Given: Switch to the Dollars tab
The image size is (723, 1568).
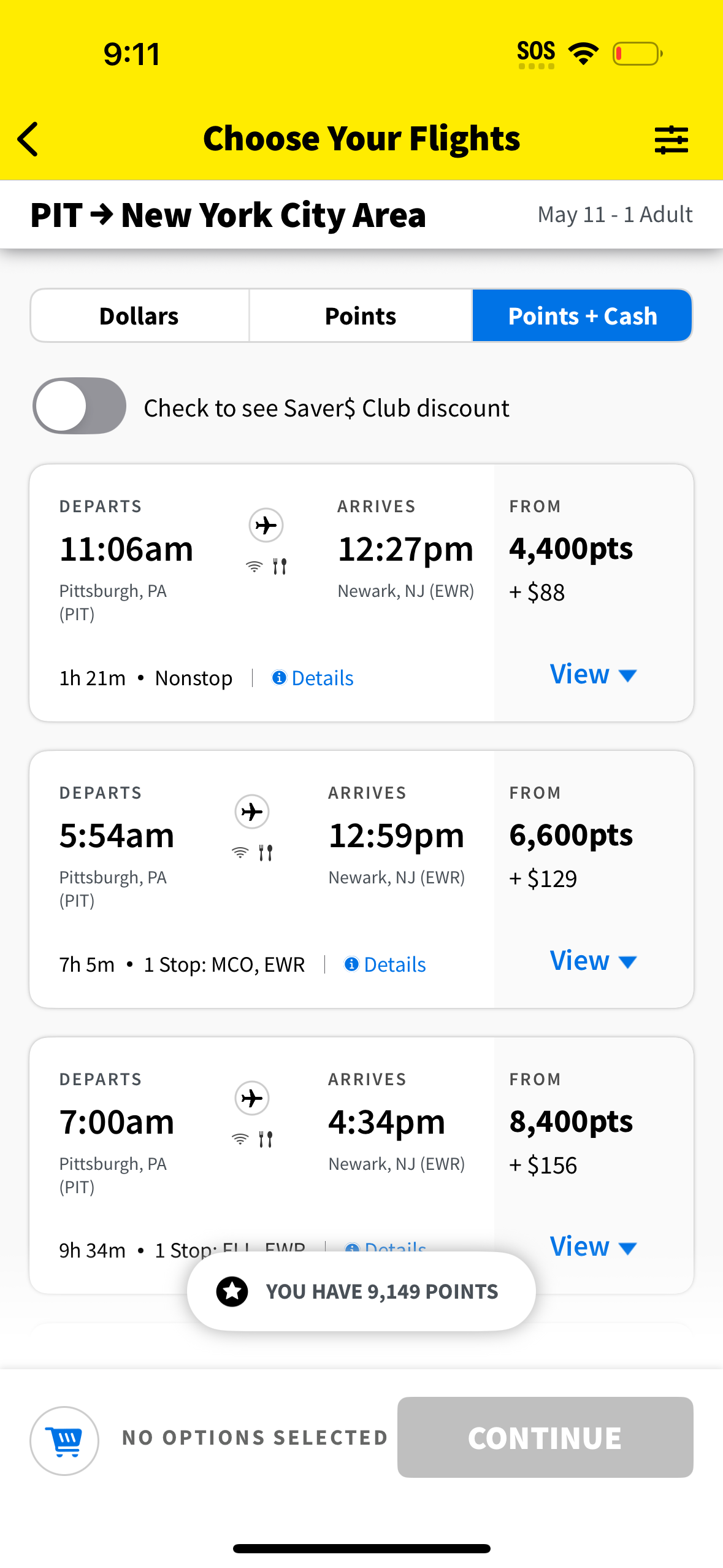Looking at the screenshot, I should 139,316.
